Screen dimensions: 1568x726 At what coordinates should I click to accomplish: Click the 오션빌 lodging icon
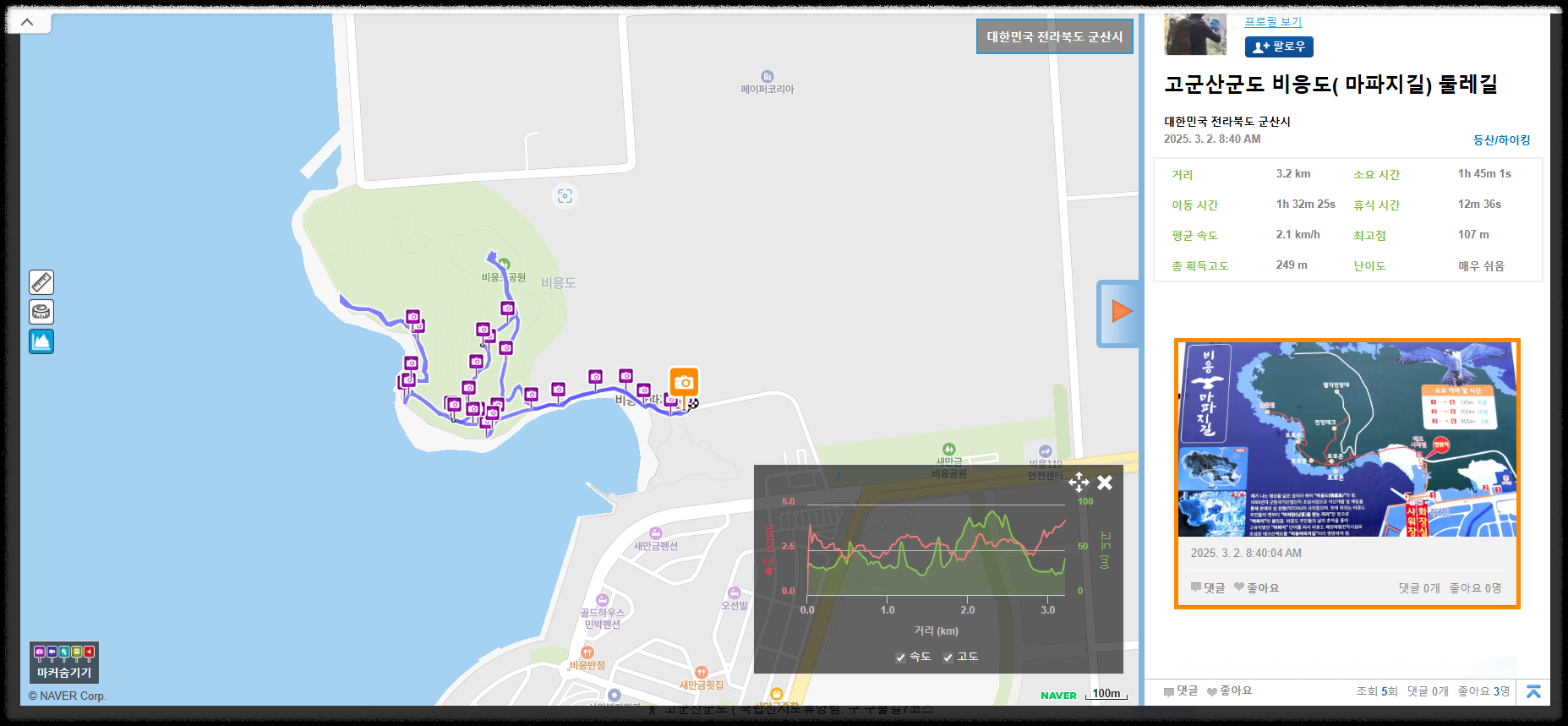[734, 593]
